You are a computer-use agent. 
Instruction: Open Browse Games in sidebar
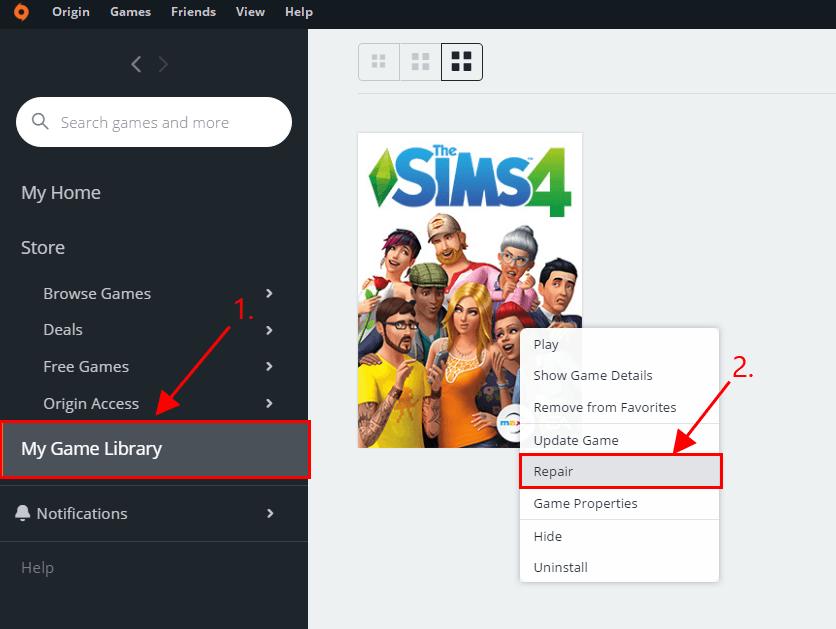[x=97, y=294]
